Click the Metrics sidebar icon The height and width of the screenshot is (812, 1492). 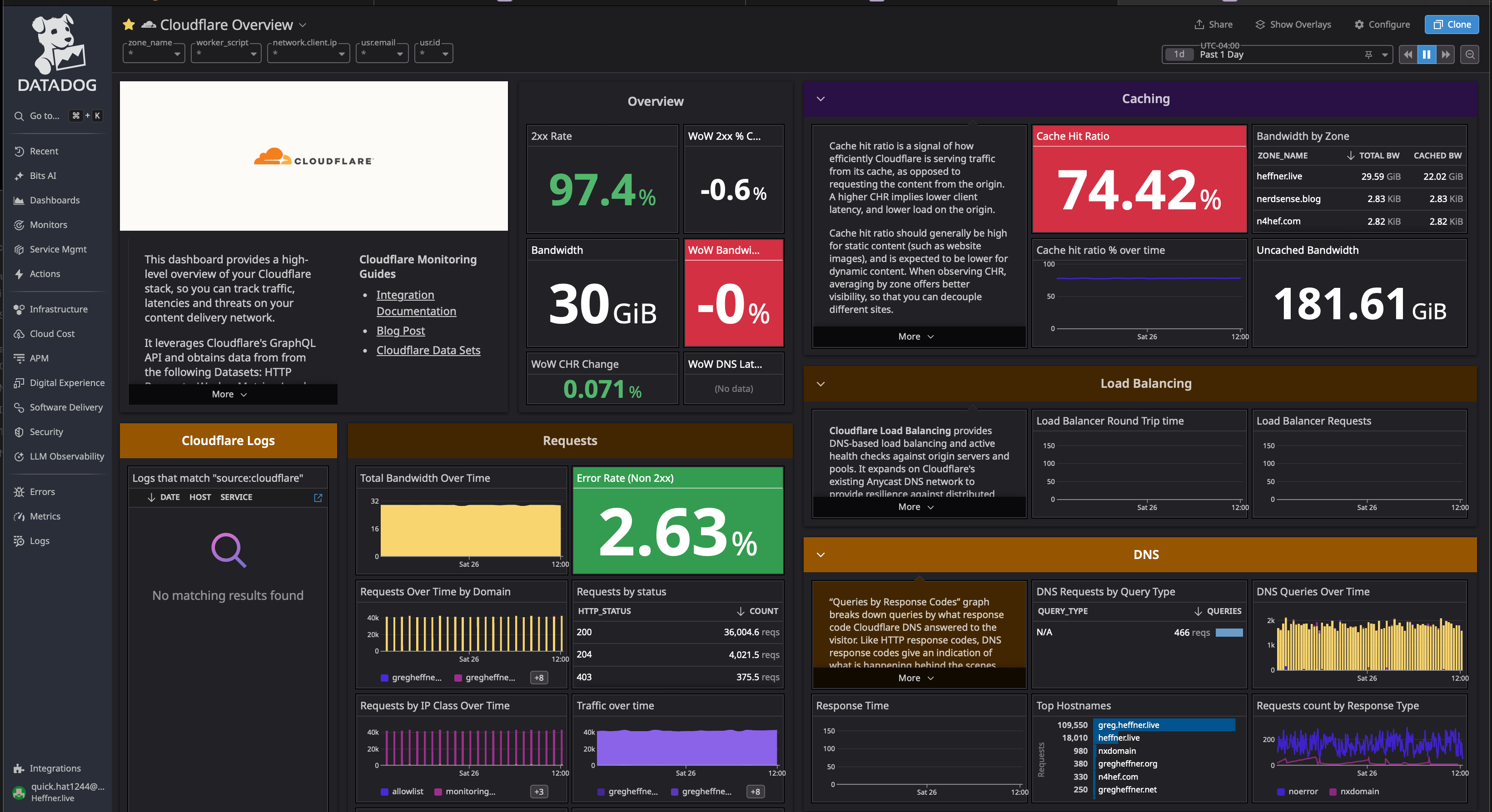[19, 516]
